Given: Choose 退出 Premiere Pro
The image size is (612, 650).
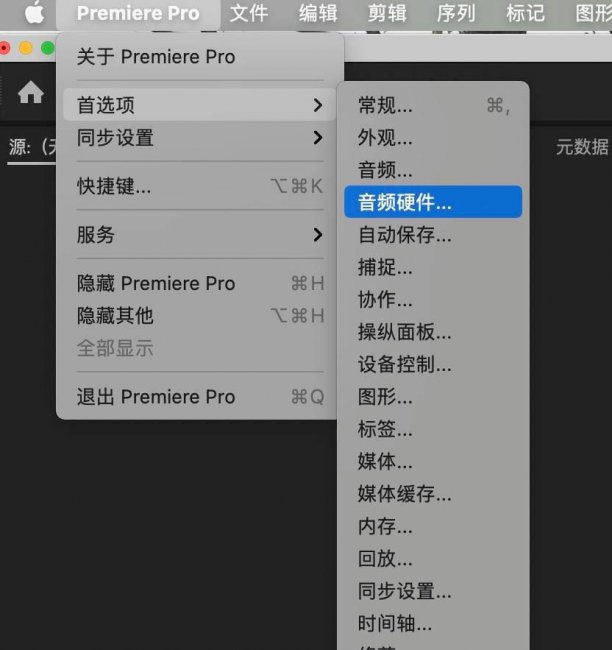Looking at the screenshot, I should [x=200, y=396].
